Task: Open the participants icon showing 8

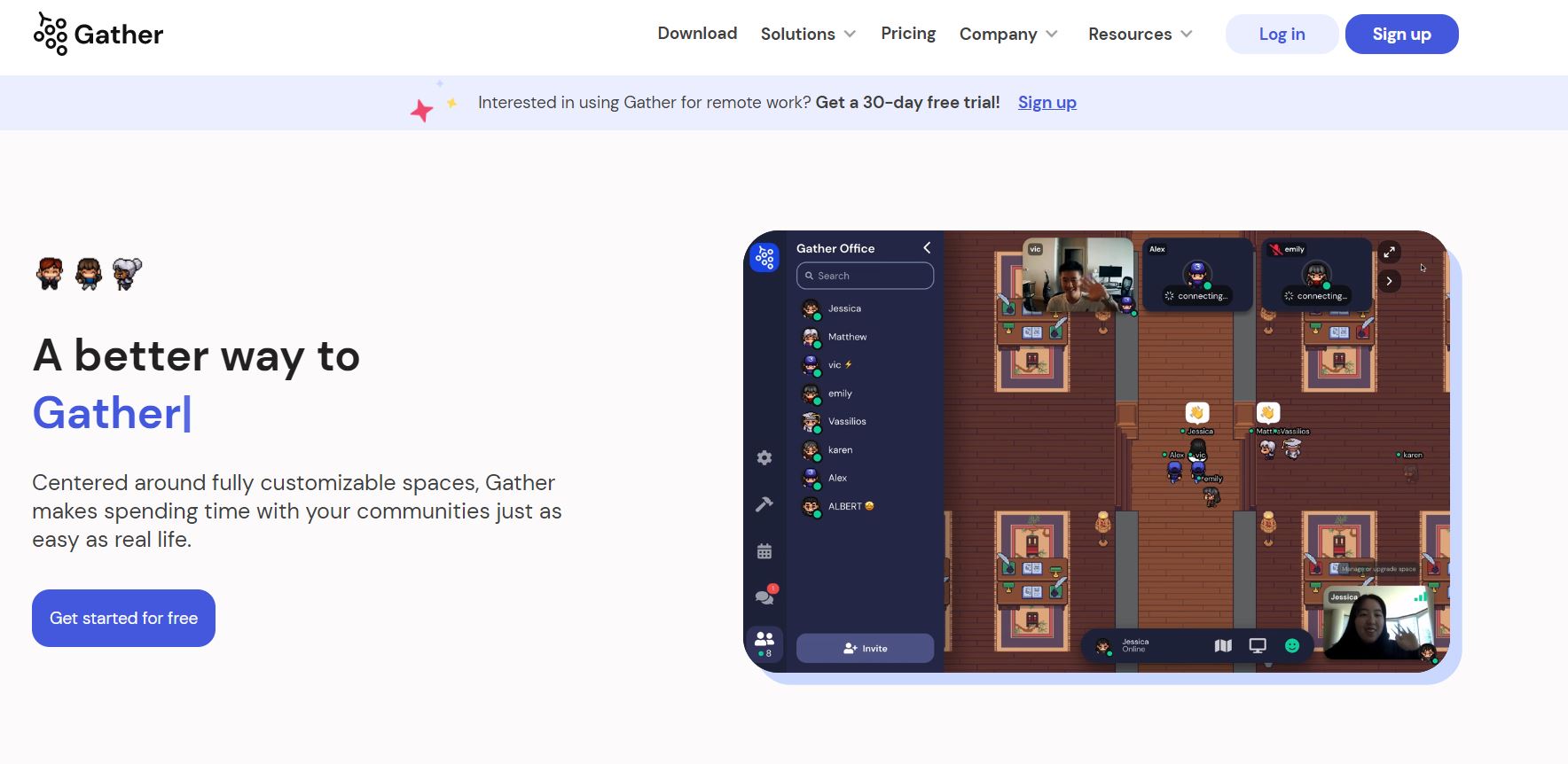Action: [x=764, y=643]
